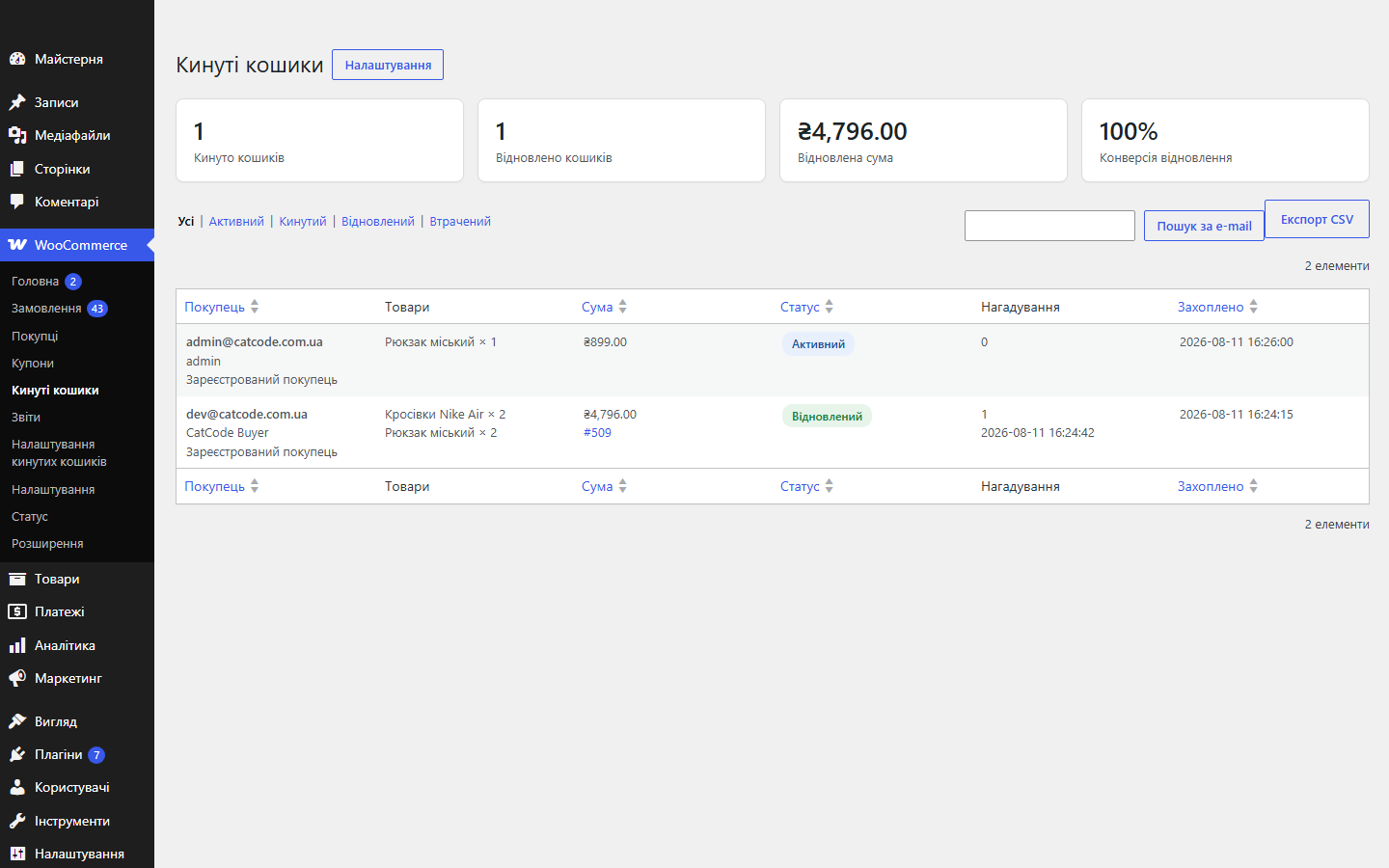
Task: Click footer Захоплено sort arrows
Action: (x=1254, y=486)
